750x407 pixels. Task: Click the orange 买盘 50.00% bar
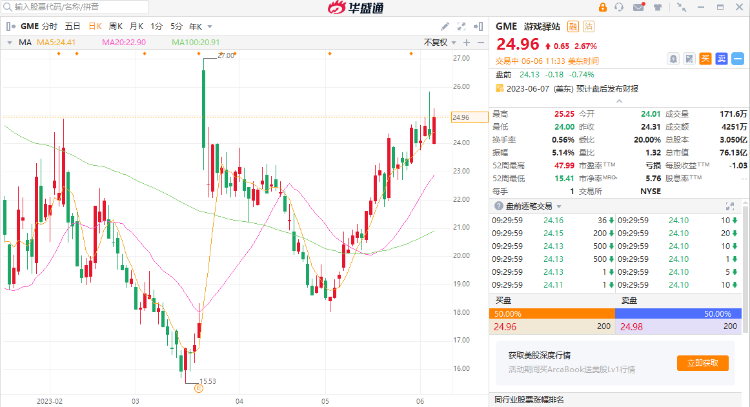coord(552,314)
